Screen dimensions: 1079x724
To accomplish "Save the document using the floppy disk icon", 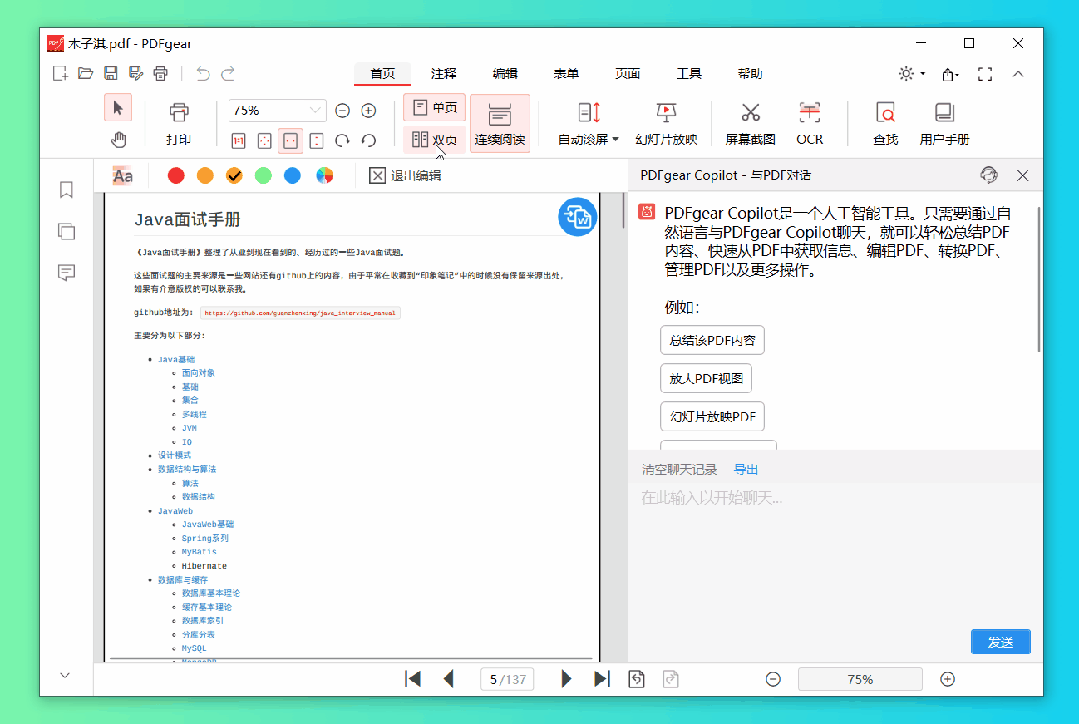I will coord(110,73).
